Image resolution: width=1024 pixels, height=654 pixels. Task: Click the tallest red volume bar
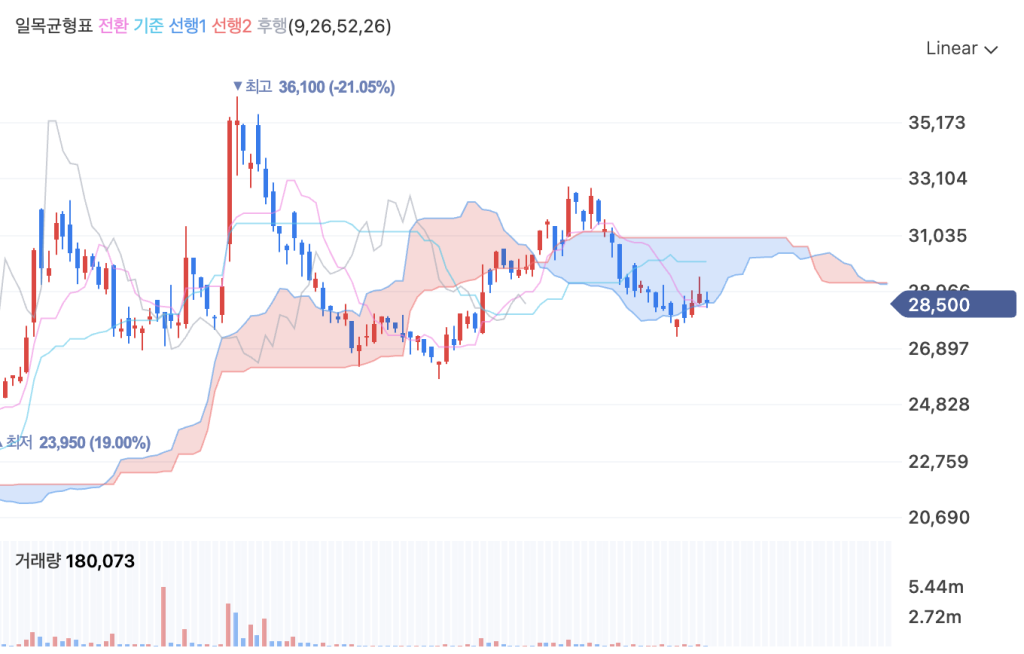(162, 616)
